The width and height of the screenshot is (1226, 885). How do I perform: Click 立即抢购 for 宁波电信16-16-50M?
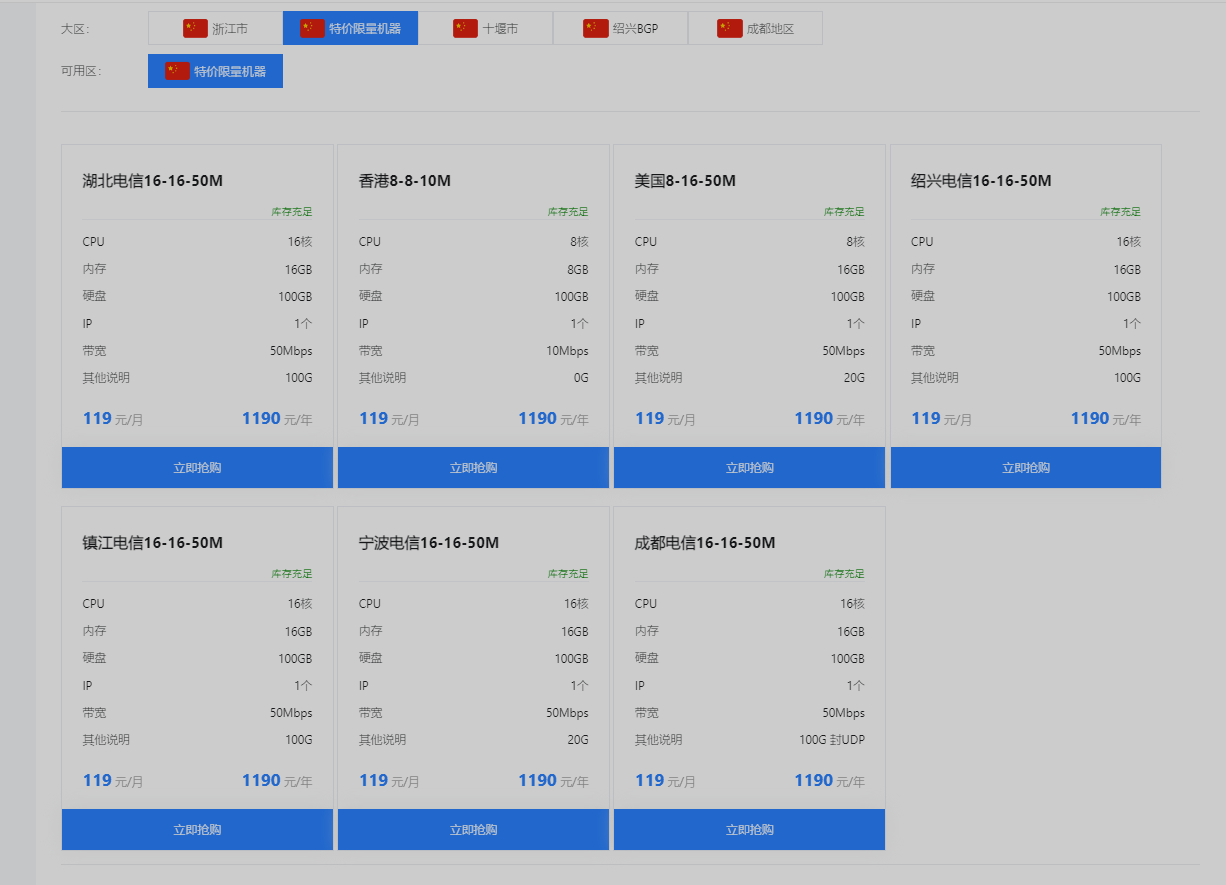pyautogui.click(x=473, y=830)
